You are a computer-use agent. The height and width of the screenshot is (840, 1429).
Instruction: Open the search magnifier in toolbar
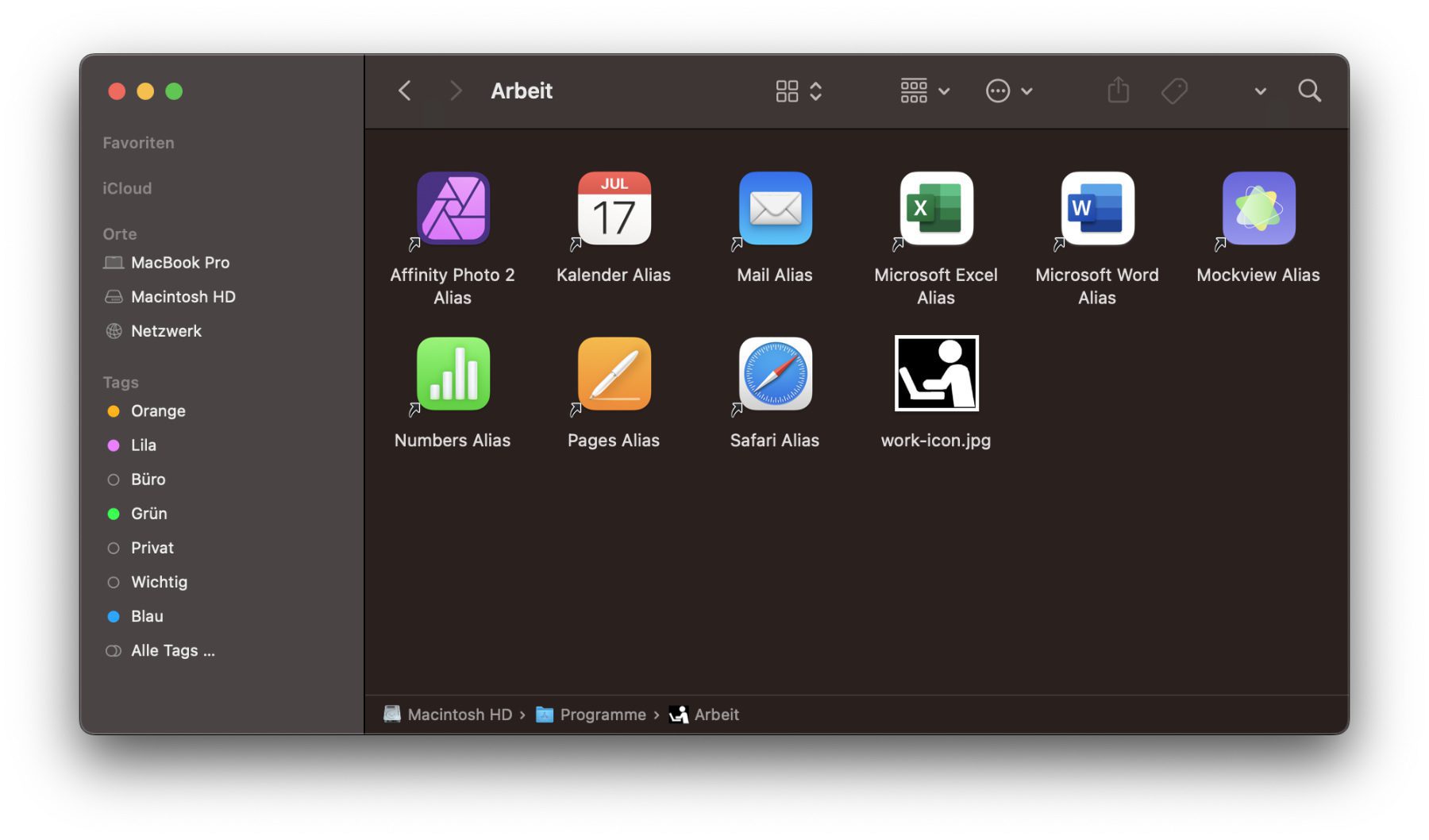[1309, 91]
